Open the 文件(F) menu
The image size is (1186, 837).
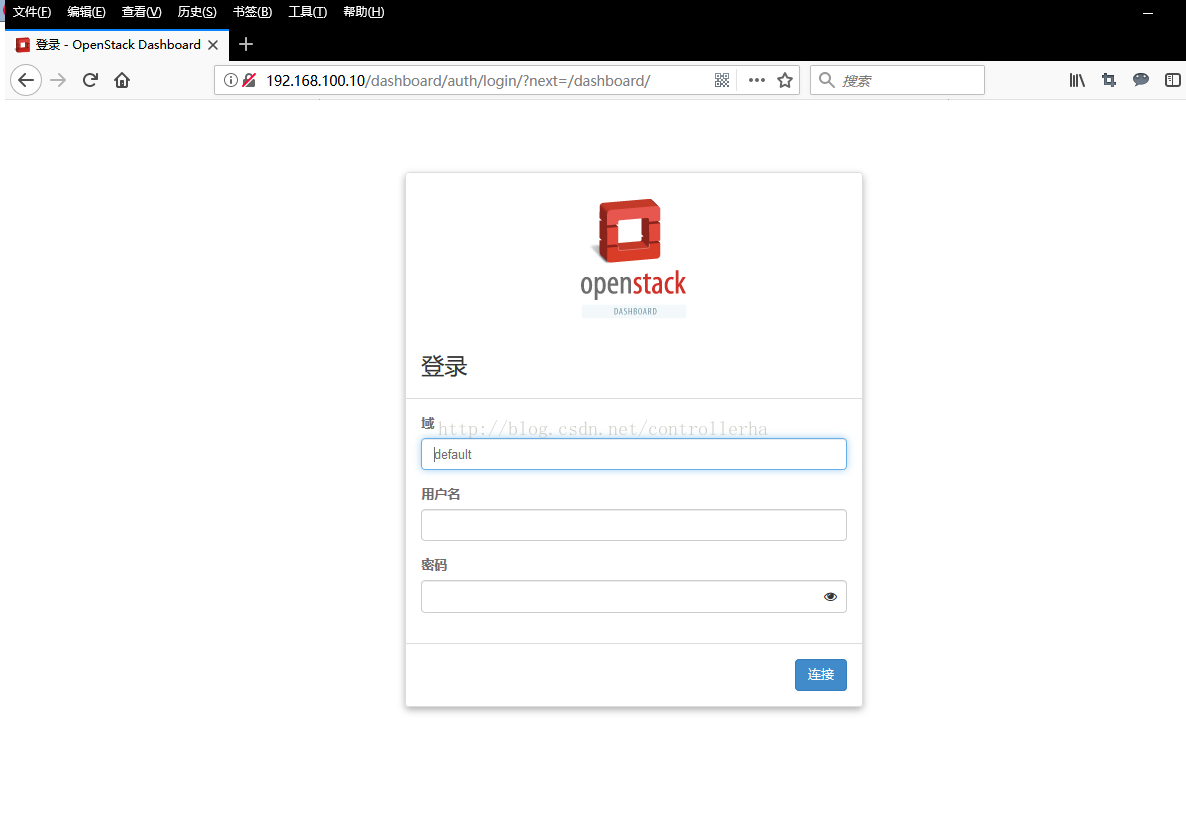click(32, 12)
